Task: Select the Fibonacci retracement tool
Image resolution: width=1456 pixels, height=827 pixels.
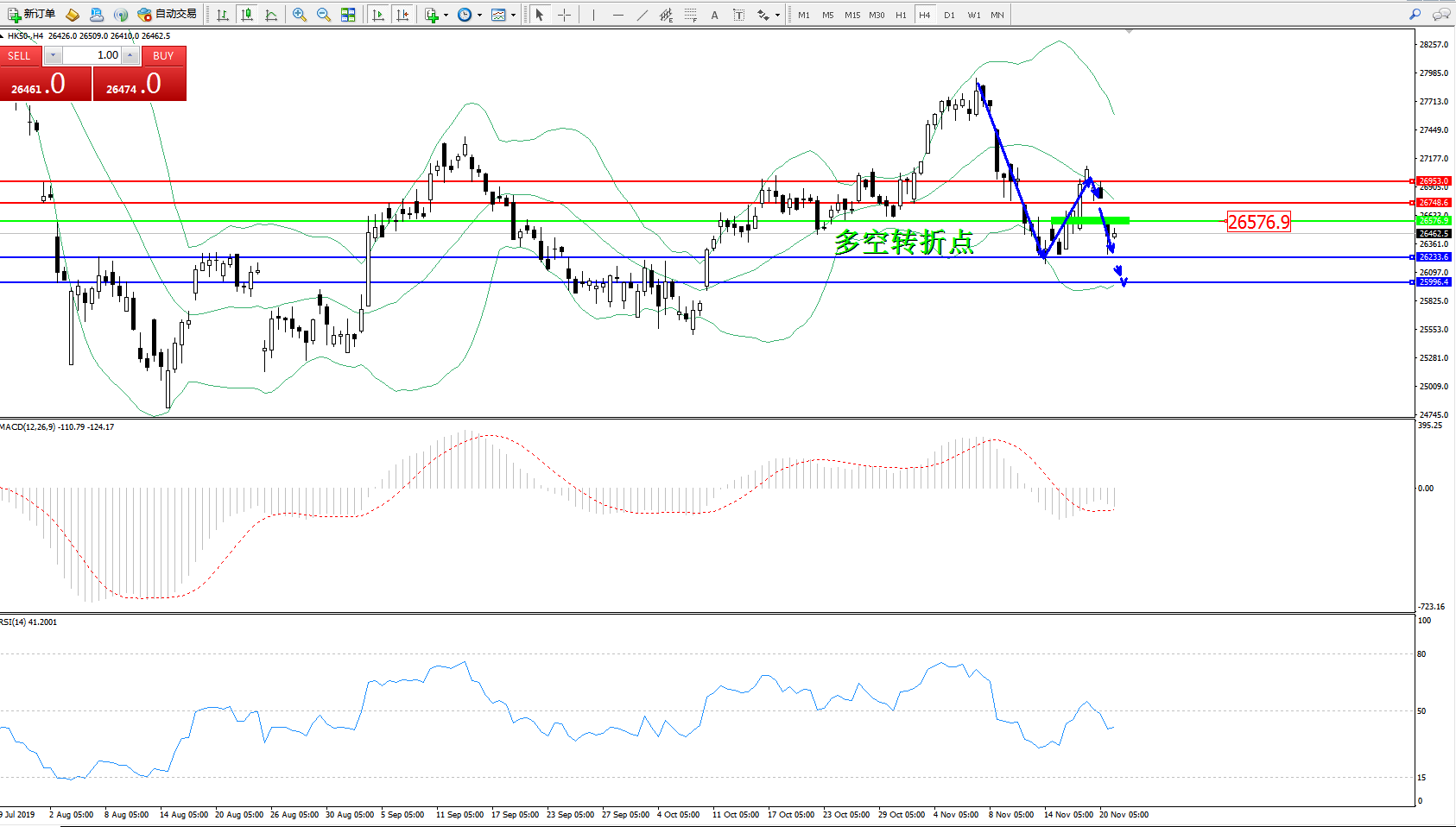Action: coord(690,15)
